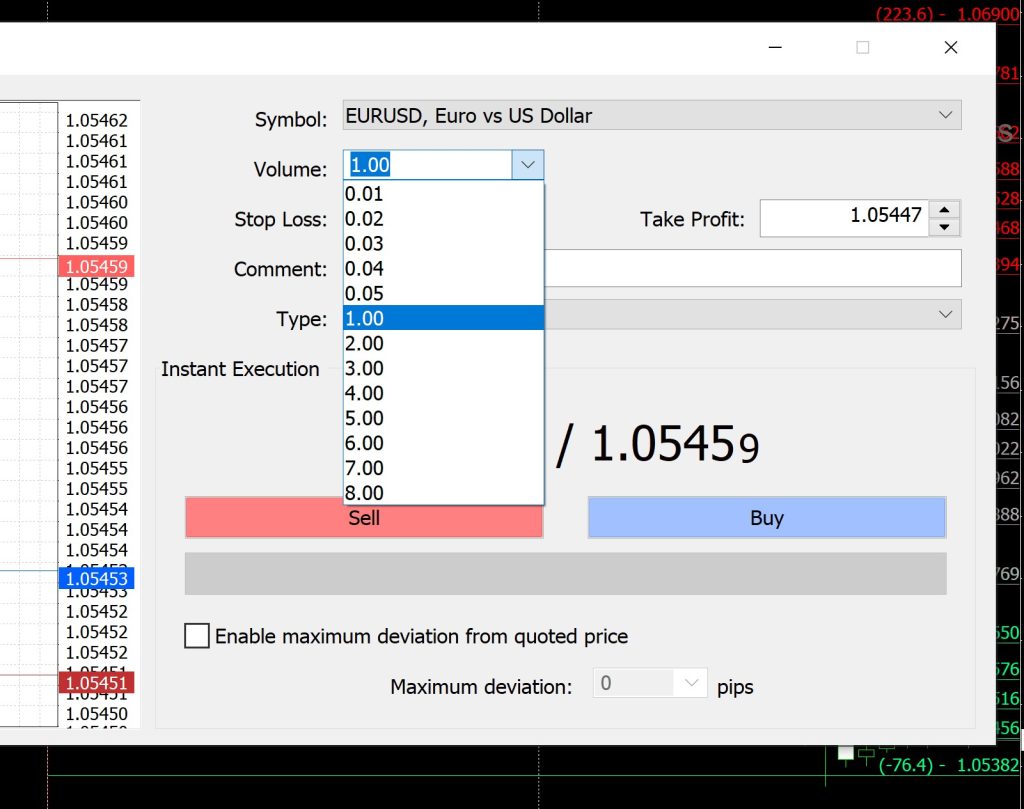The image size is (1024, 809).
Task: Click the large ask price 1.05459
Action: (x=675, y=445)
